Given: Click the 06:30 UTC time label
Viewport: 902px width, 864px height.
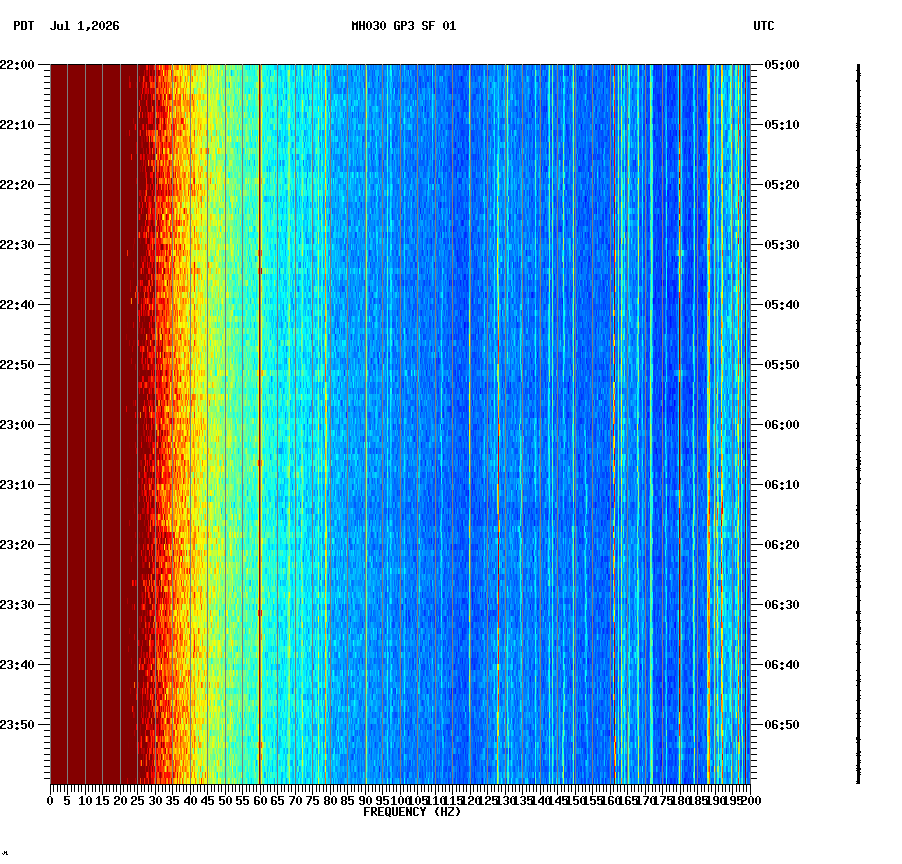Looking at the screenshot, I should click(782, 605).
